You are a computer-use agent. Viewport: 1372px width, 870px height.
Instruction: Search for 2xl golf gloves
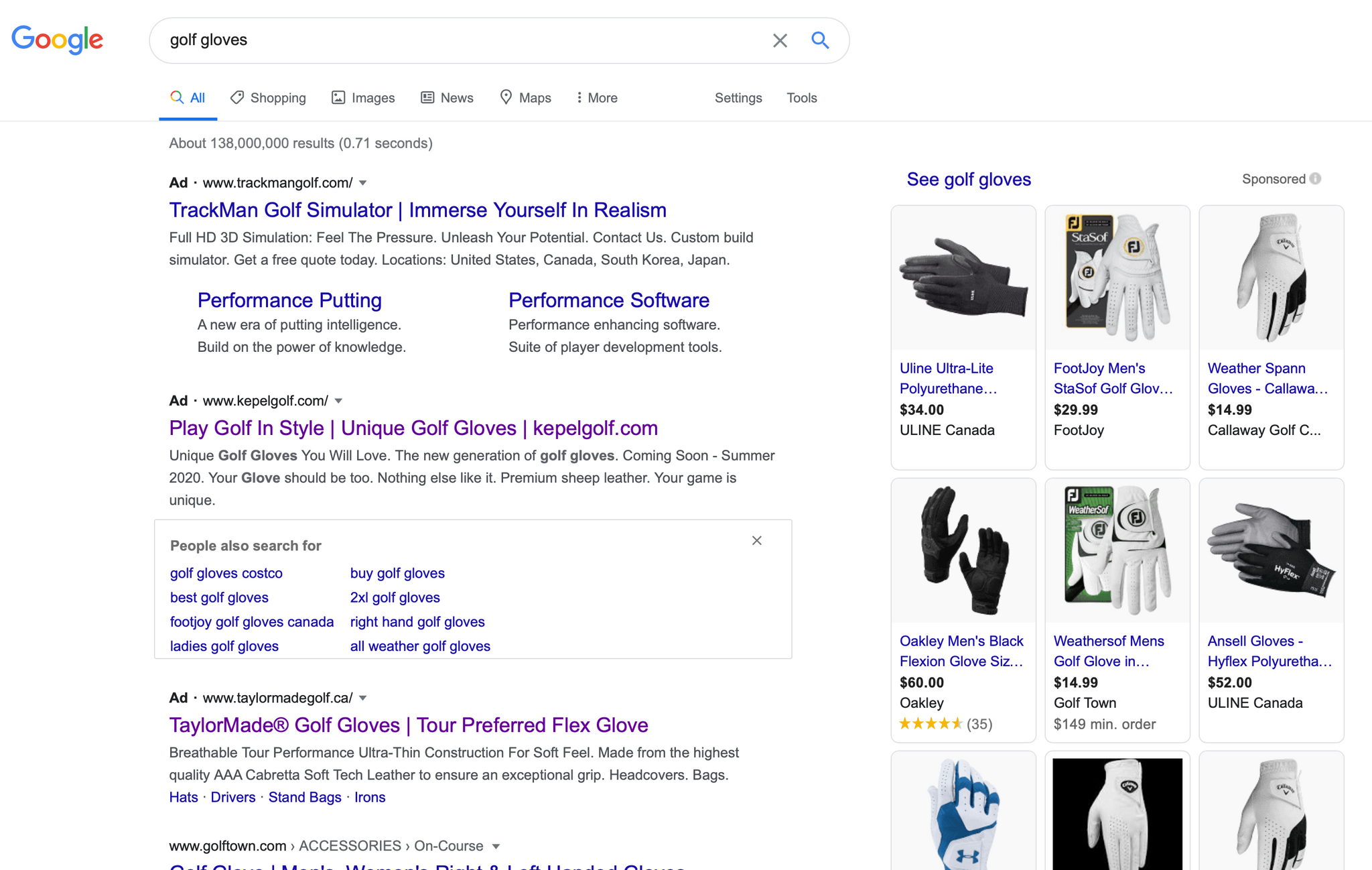395,597
